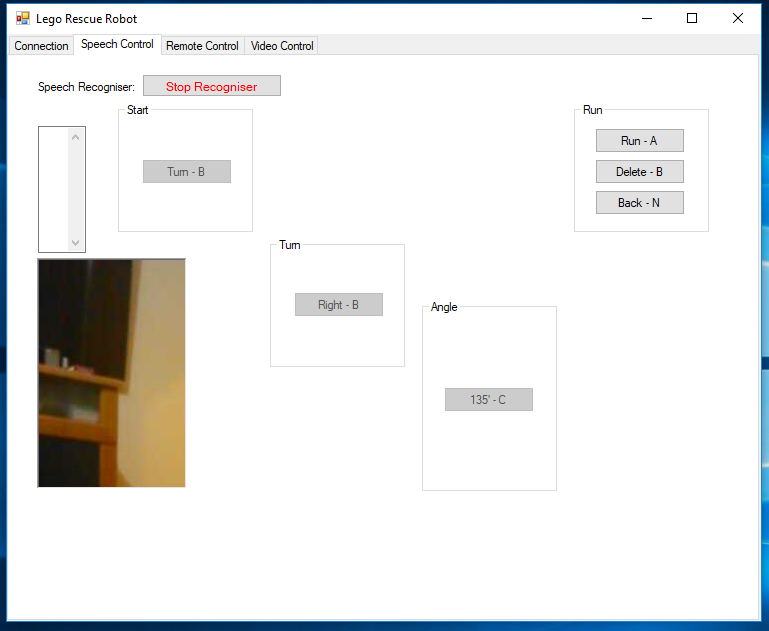The width and height of the screenshot is (769, 631).
Task: Switch to the Connection tab
Action: (41, 46)
